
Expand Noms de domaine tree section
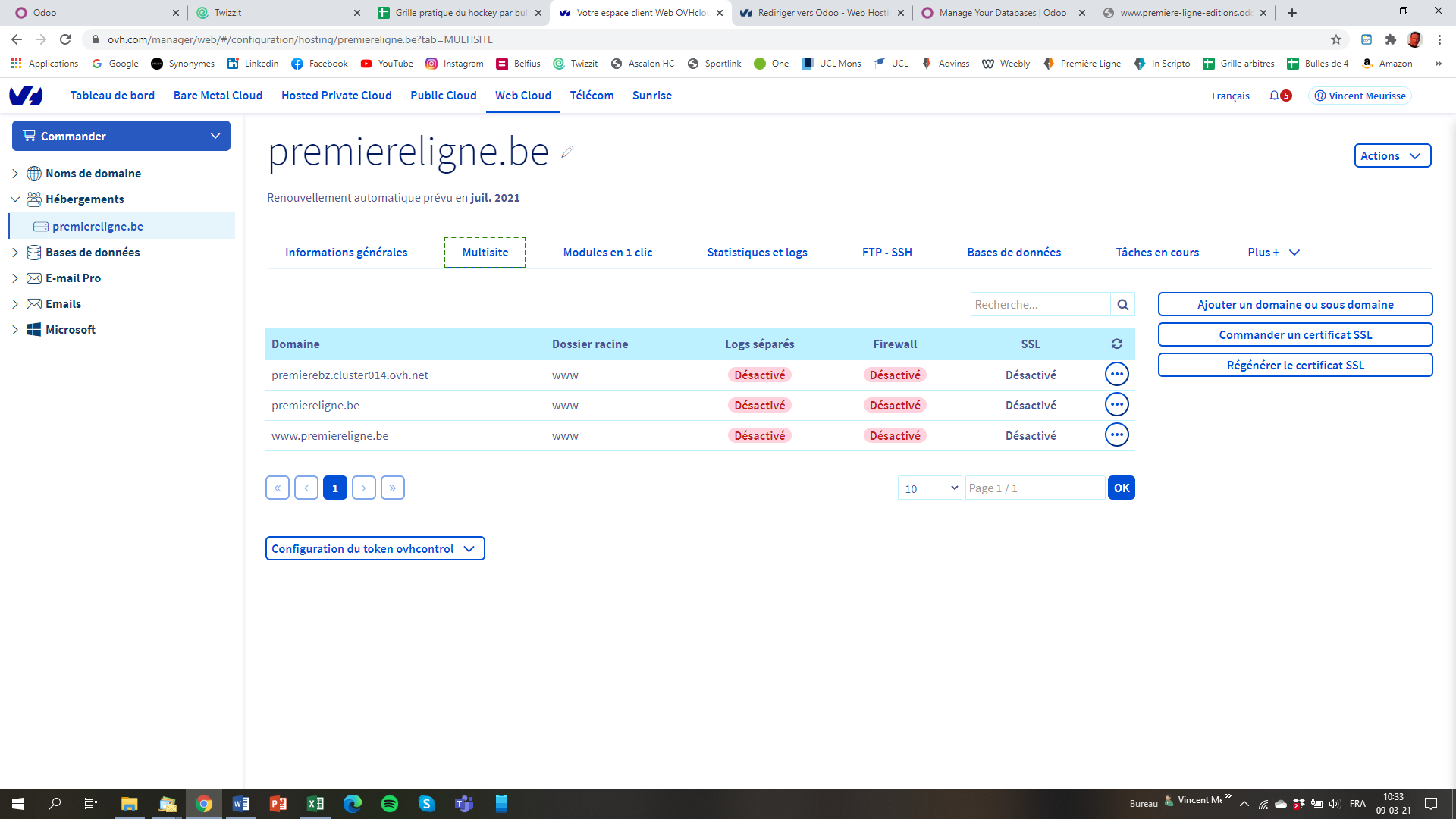click(x=15, y=174)
